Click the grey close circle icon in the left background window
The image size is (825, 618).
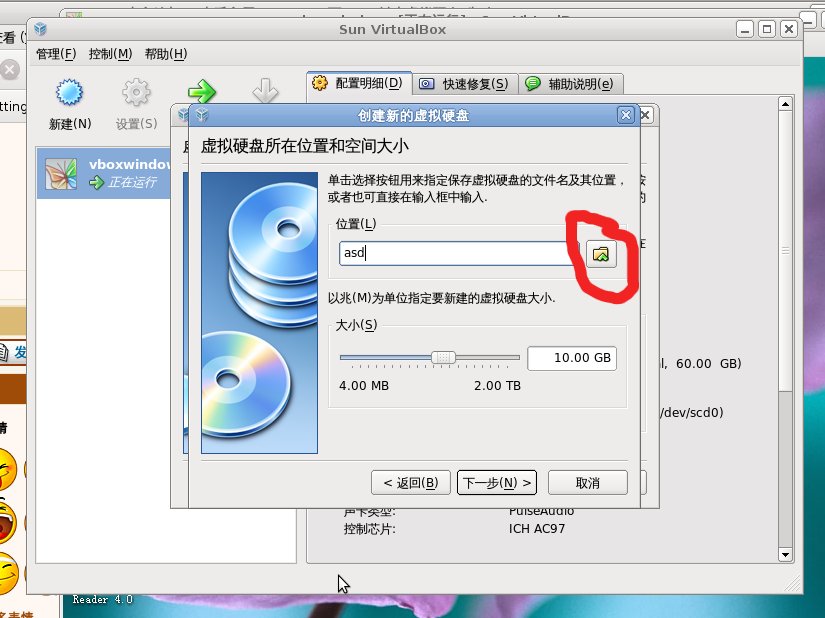(x=9, y=69)
